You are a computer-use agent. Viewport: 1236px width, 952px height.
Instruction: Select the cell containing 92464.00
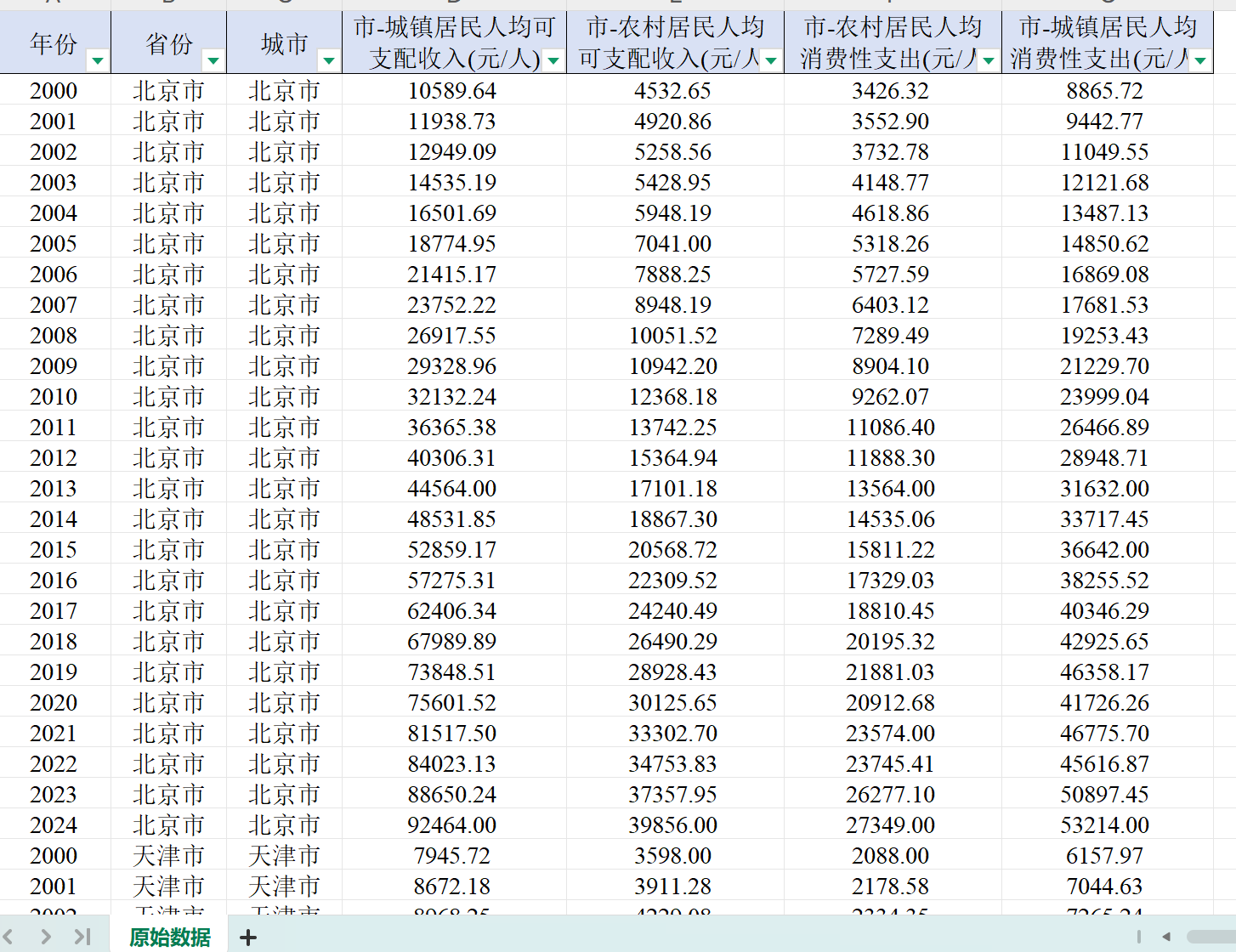(x=455, y=825)
